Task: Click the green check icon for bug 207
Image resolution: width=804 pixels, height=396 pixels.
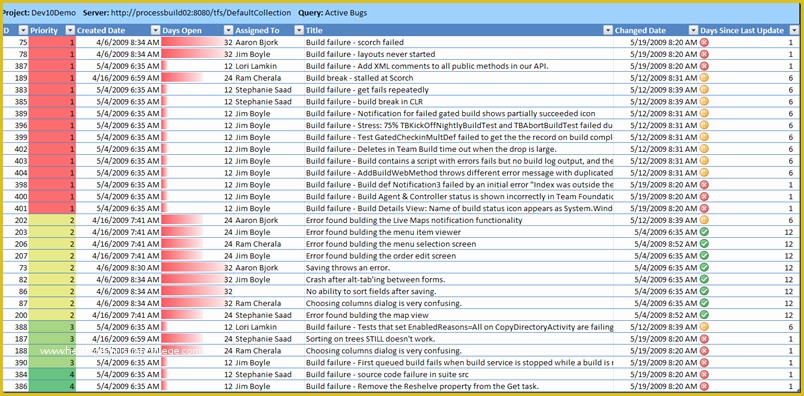Action: coord(705,256)
